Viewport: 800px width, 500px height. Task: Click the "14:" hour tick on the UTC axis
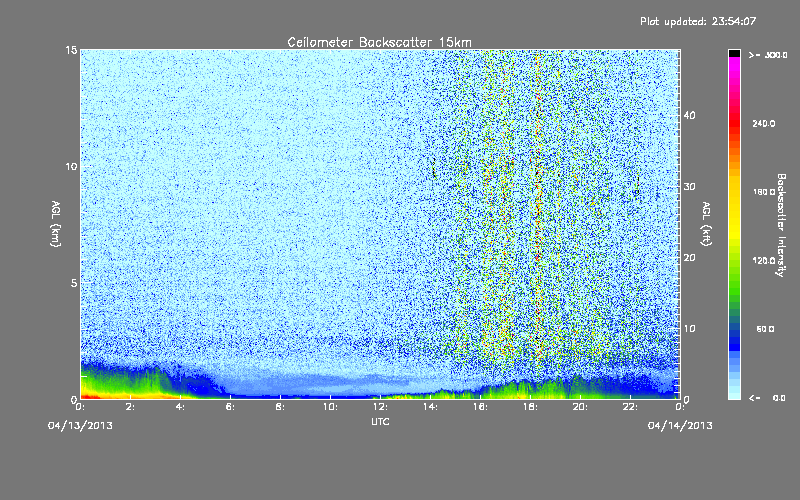pyautogui.click(x=430, y=407)
